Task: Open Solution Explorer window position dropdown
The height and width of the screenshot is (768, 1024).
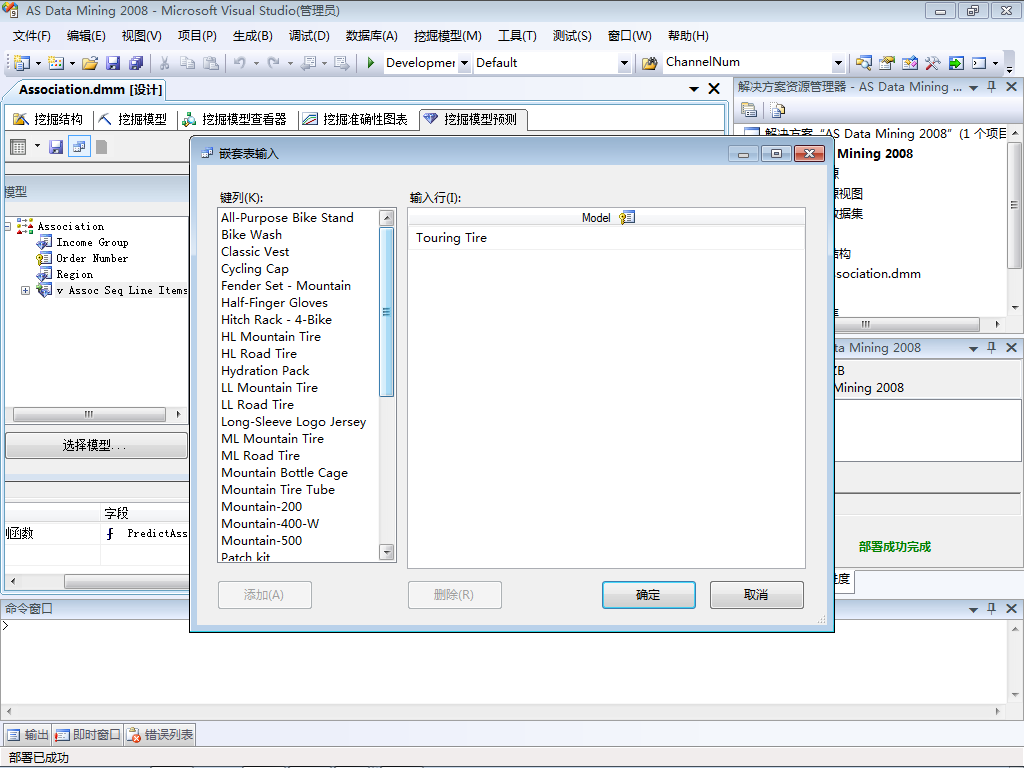Action: [x=973, y=87]
